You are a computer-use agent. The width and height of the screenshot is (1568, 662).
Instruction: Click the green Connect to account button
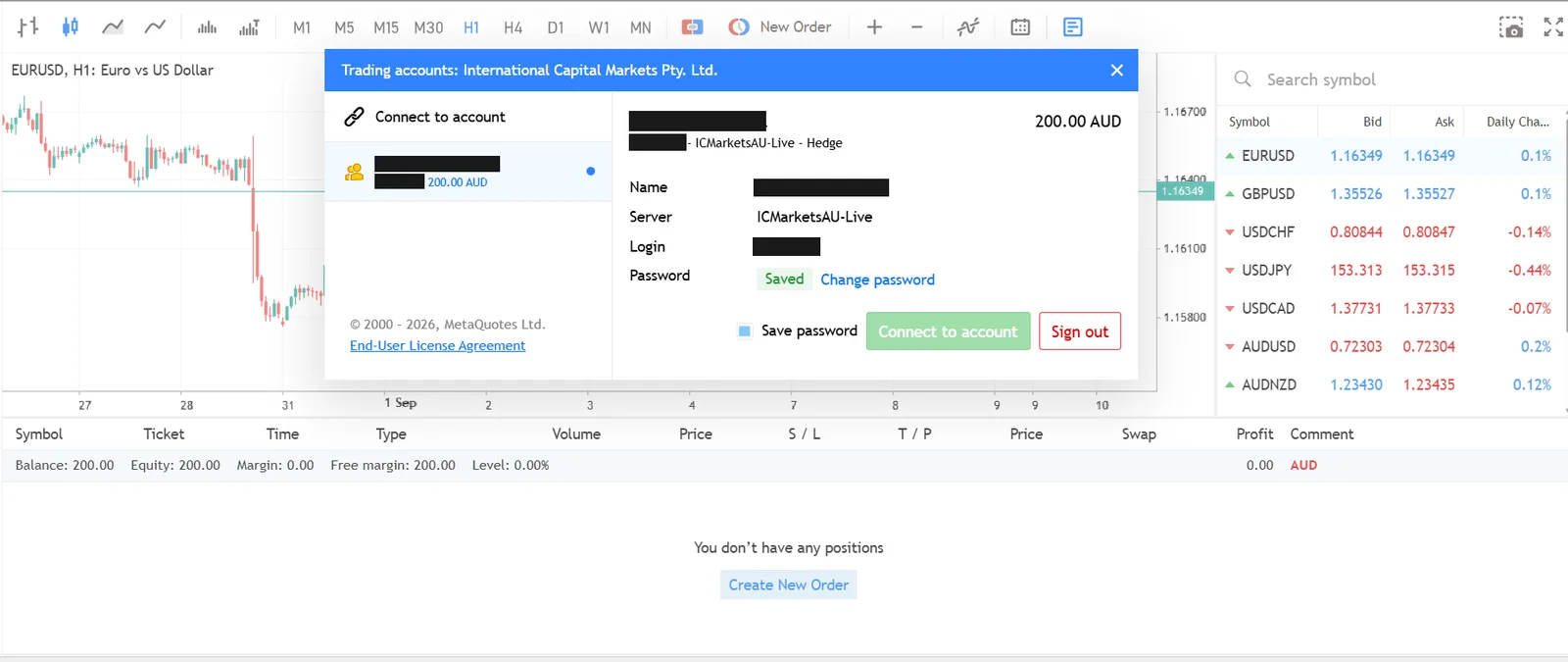tap(948, 331)
